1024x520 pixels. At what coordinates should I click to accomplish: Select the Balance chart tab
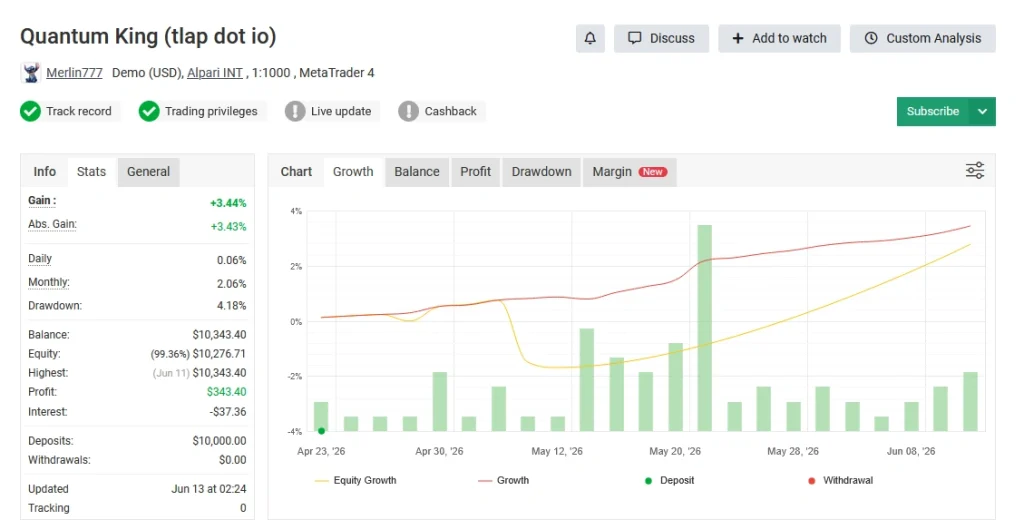417,172
